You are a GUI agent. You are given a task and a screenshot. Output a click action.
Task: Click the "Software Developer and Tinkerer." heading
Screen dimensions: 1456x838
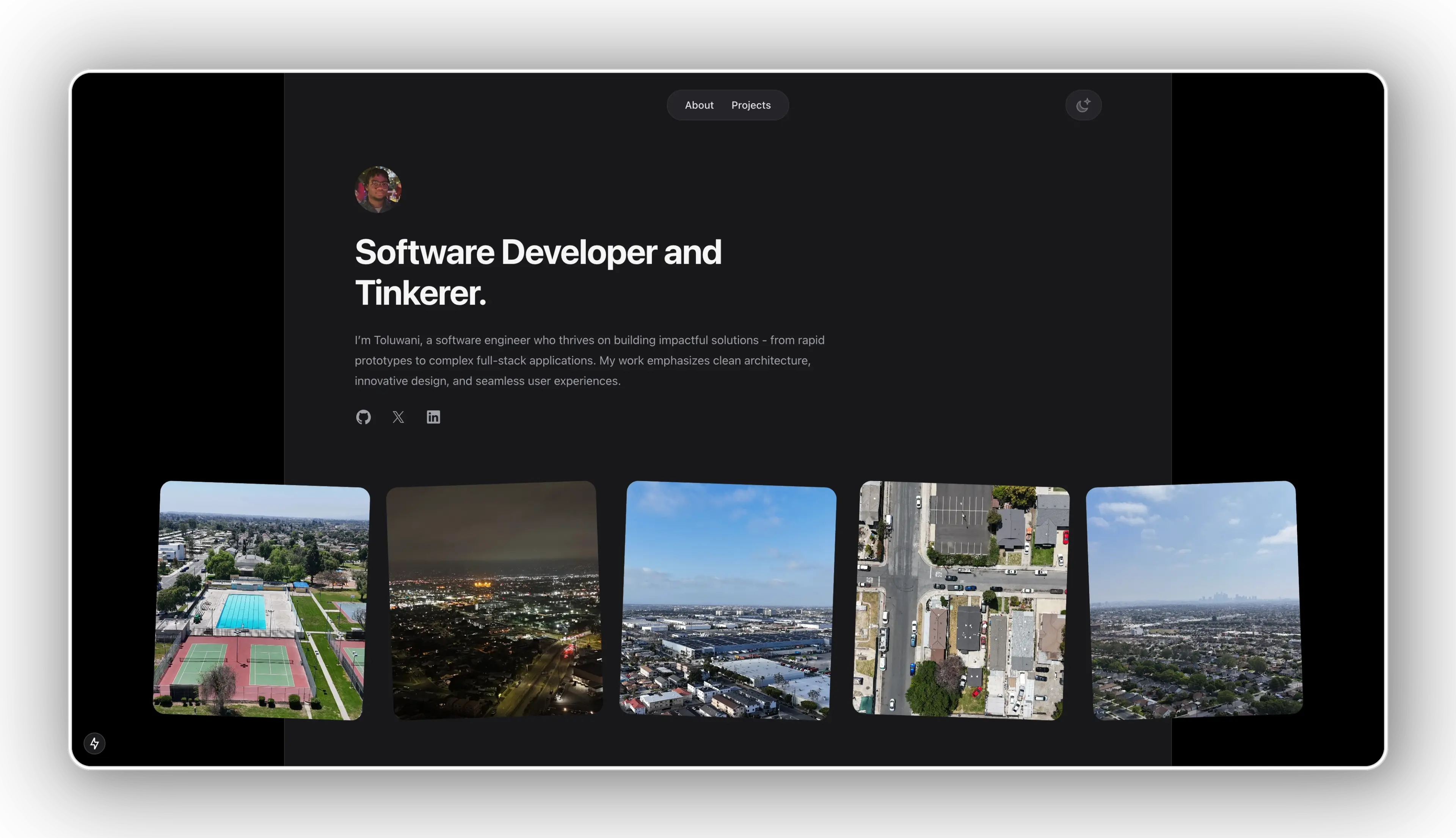[538, 272]
